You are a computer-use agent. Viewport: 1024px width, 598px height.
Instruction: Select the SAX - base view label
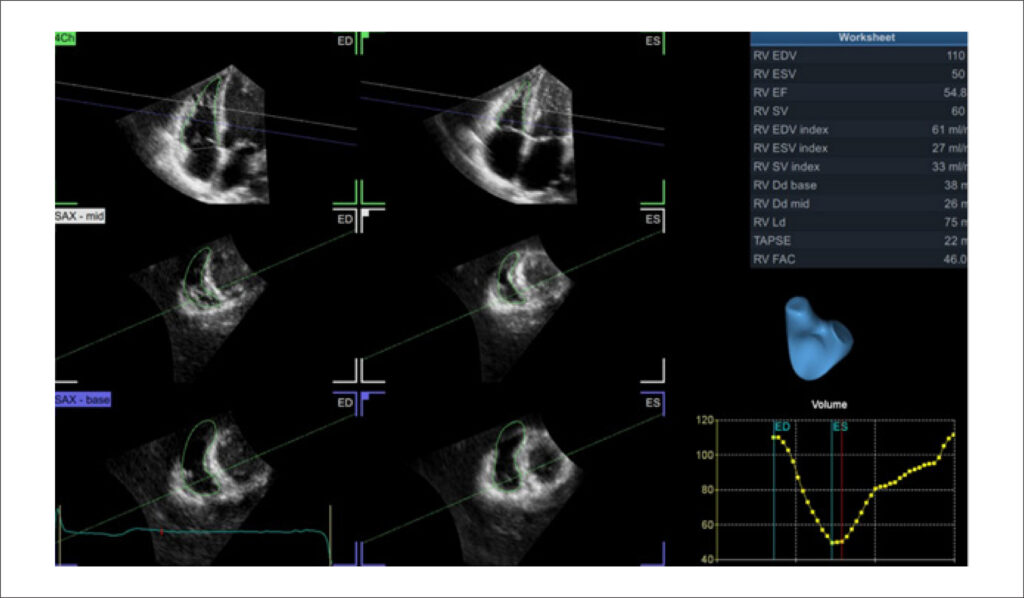point(83,400)
